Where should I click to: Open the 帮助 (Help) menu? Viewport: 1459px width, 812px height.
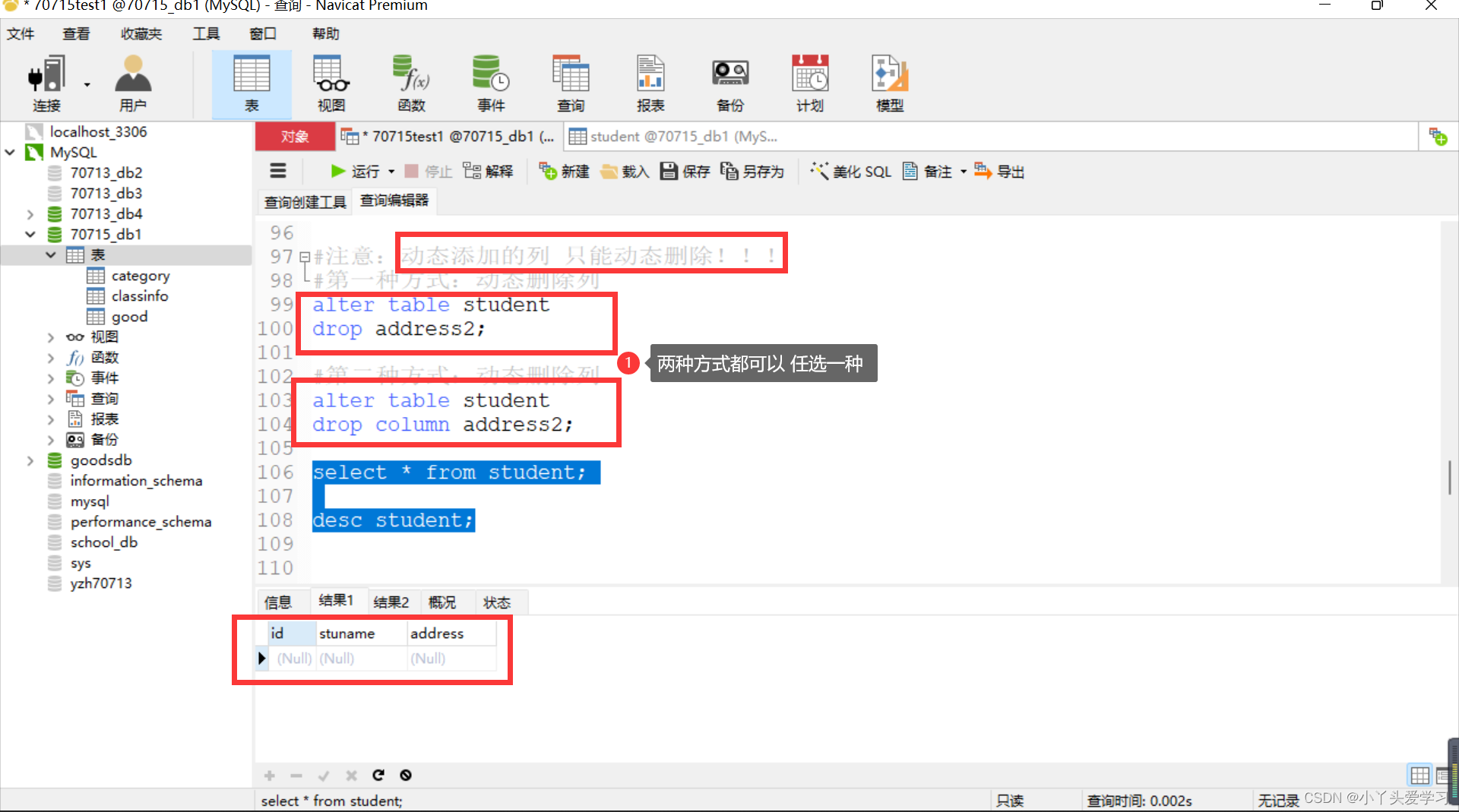point(326,34)
